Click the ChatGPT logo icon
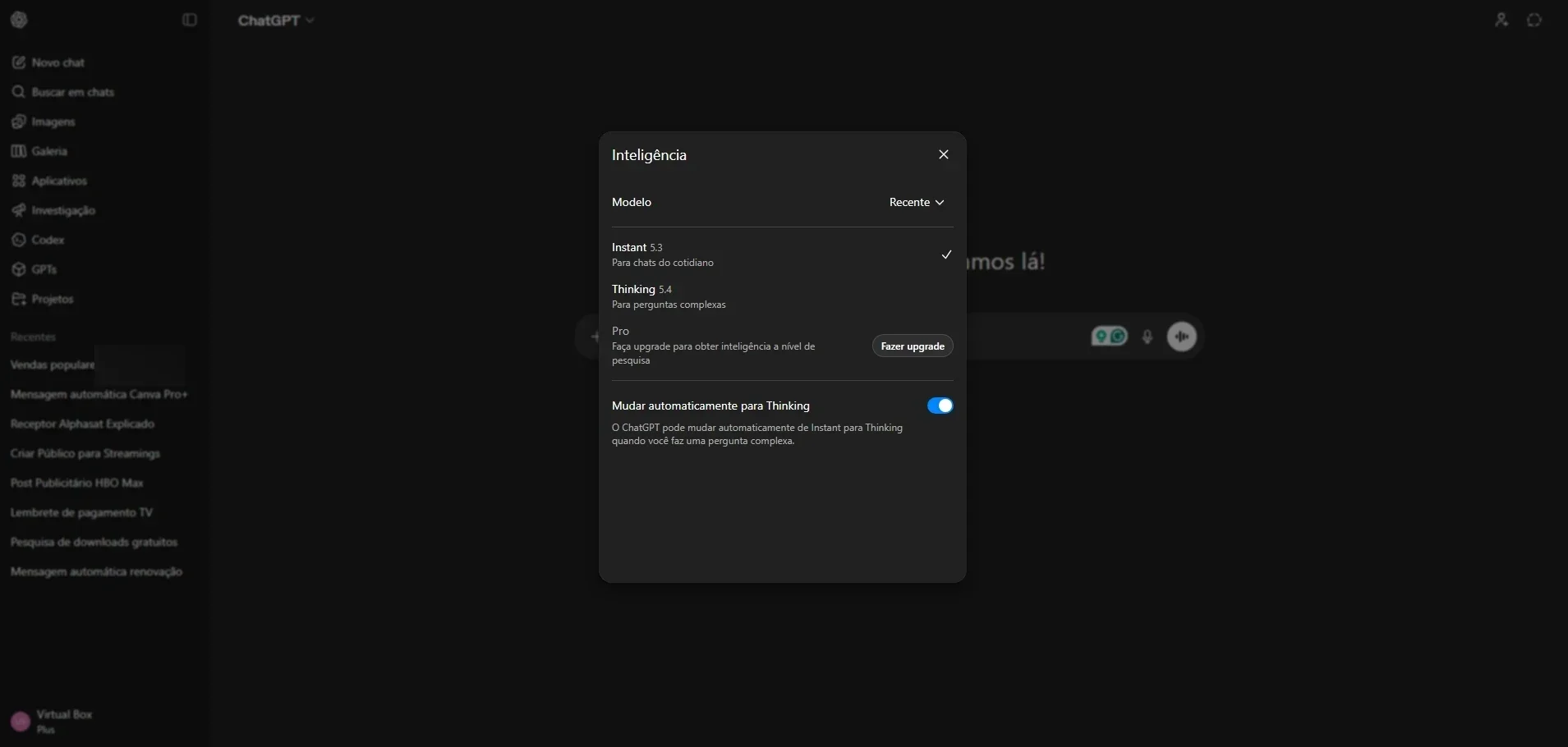 pyautogui.click(x=19, y=20)
